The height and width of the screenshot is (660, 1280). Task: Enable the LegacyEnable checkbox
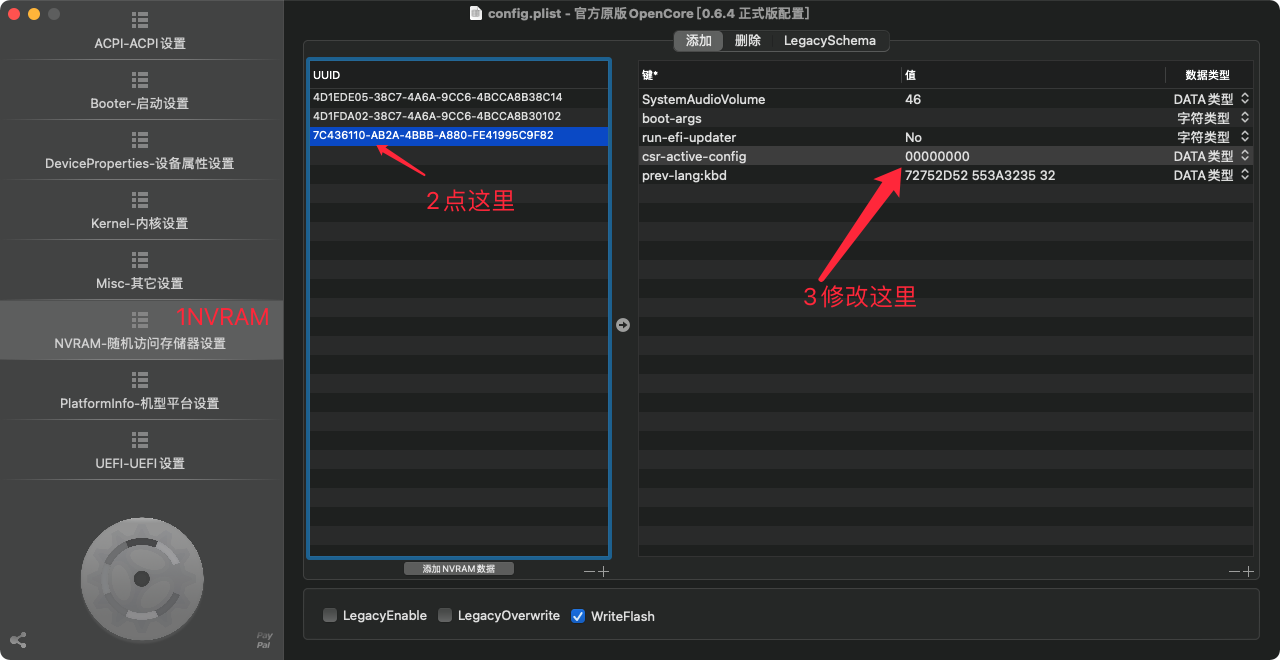pyautogui.click(x=330, y=616)
